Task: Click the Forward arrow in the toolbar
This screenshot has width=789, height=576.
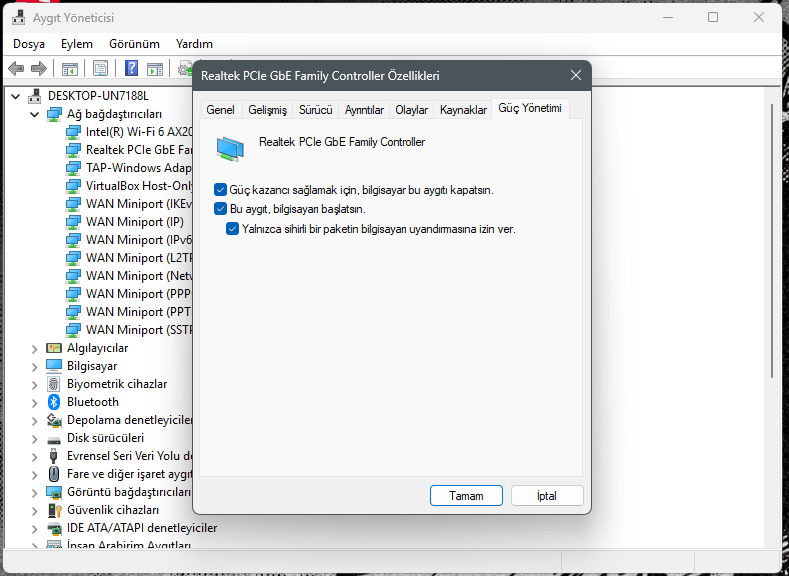Action: (39, 68)
